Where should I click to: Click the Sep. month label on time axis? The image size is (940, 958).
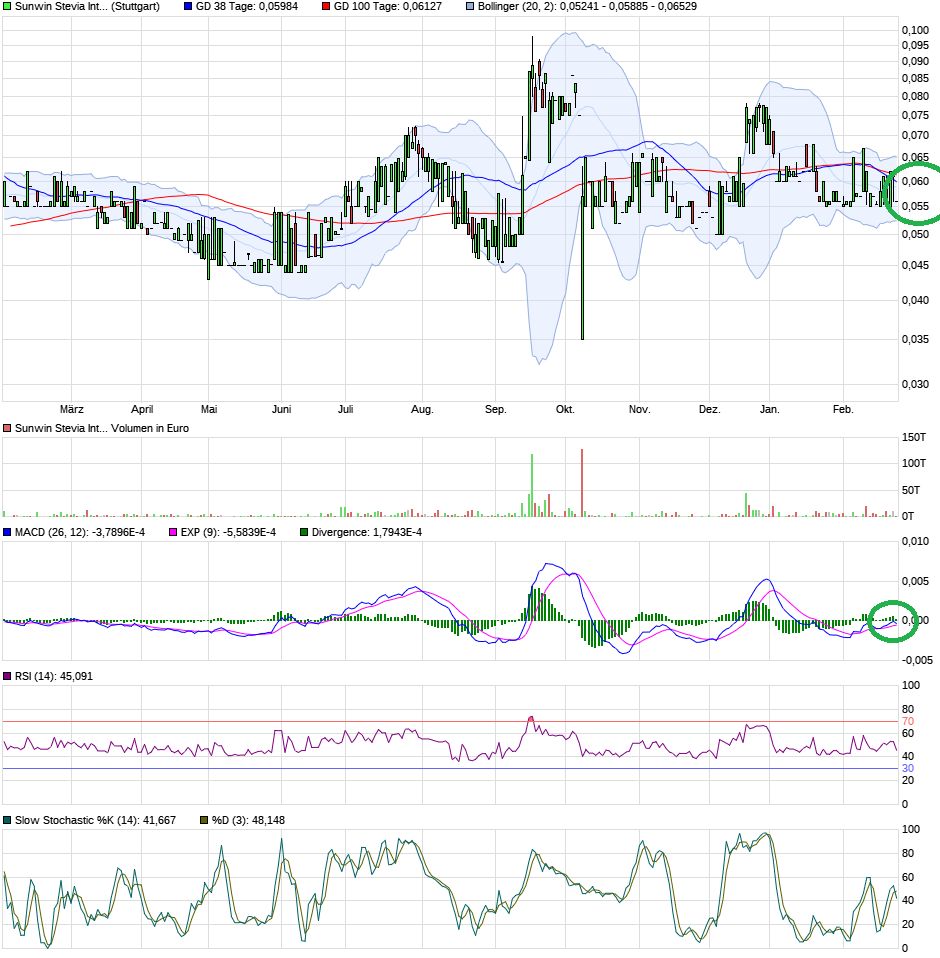[495, 409]
